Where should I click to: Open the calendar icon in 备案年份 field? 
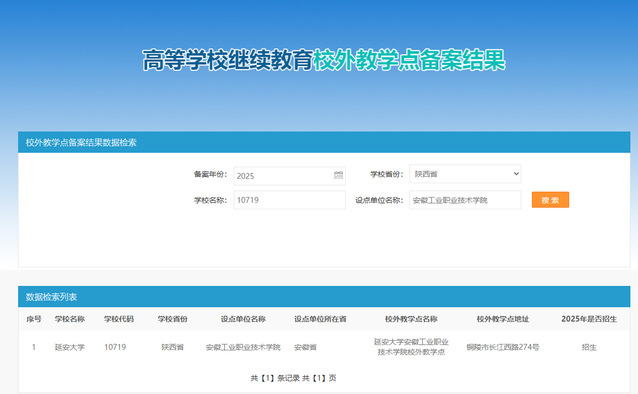338,175
